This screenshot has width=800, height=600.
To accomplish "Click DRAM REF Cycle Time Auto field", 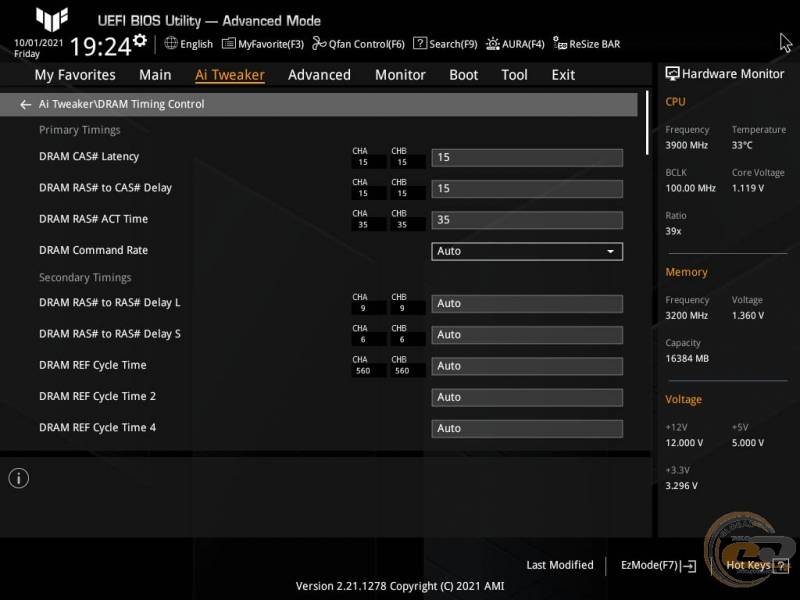I will coord(527,366).
